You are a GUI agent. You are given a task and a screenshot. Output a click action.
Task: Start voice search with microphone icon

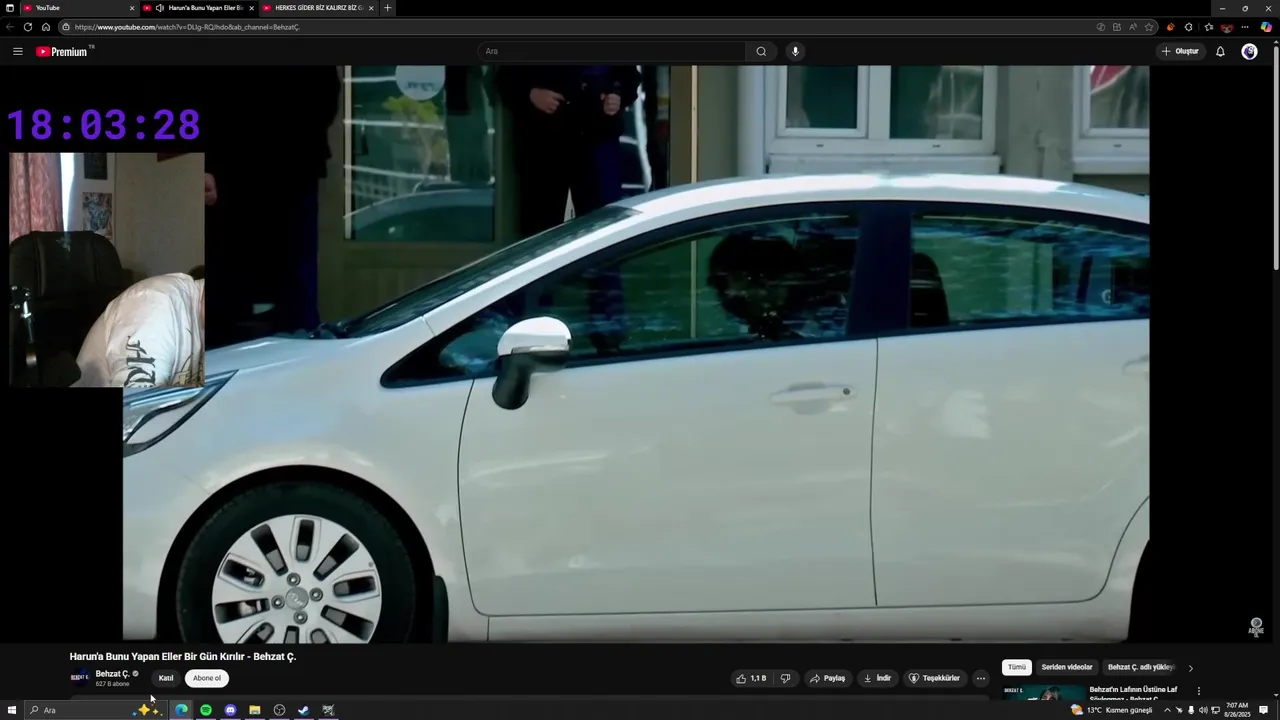click(x=795, y=51)
